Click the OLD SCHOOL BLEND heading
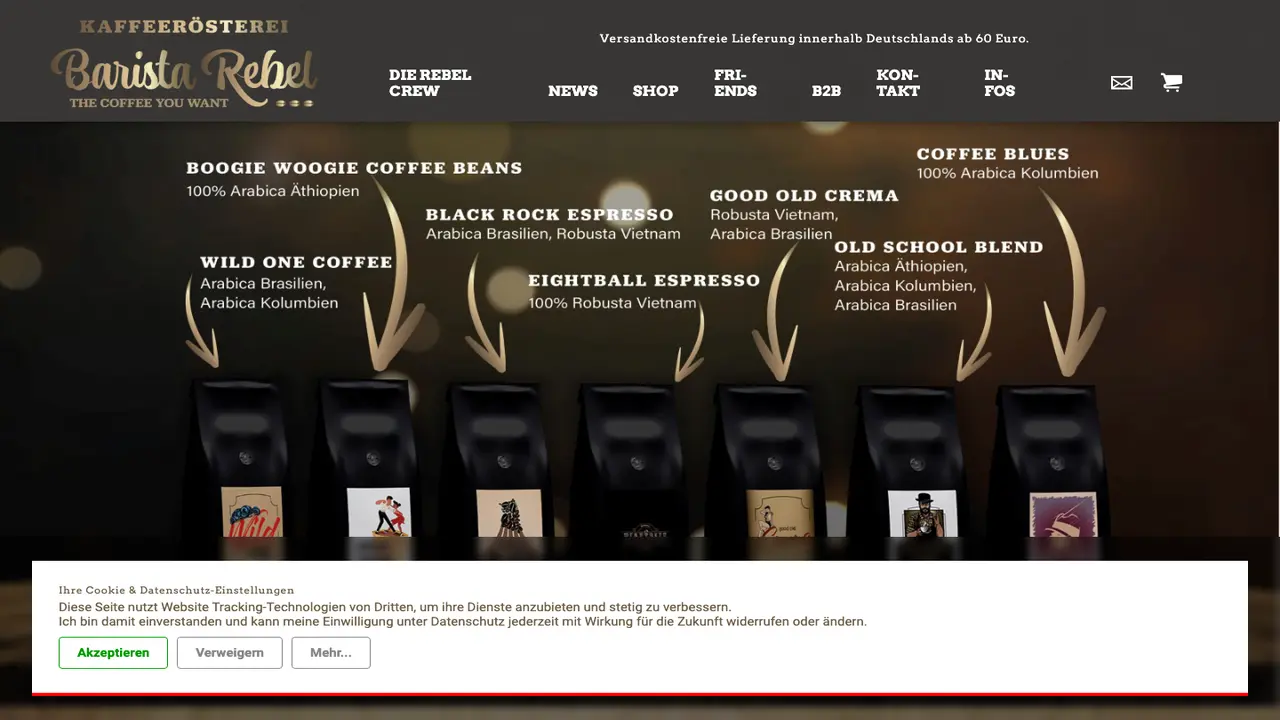1280x720 pixels. (939, 246)
